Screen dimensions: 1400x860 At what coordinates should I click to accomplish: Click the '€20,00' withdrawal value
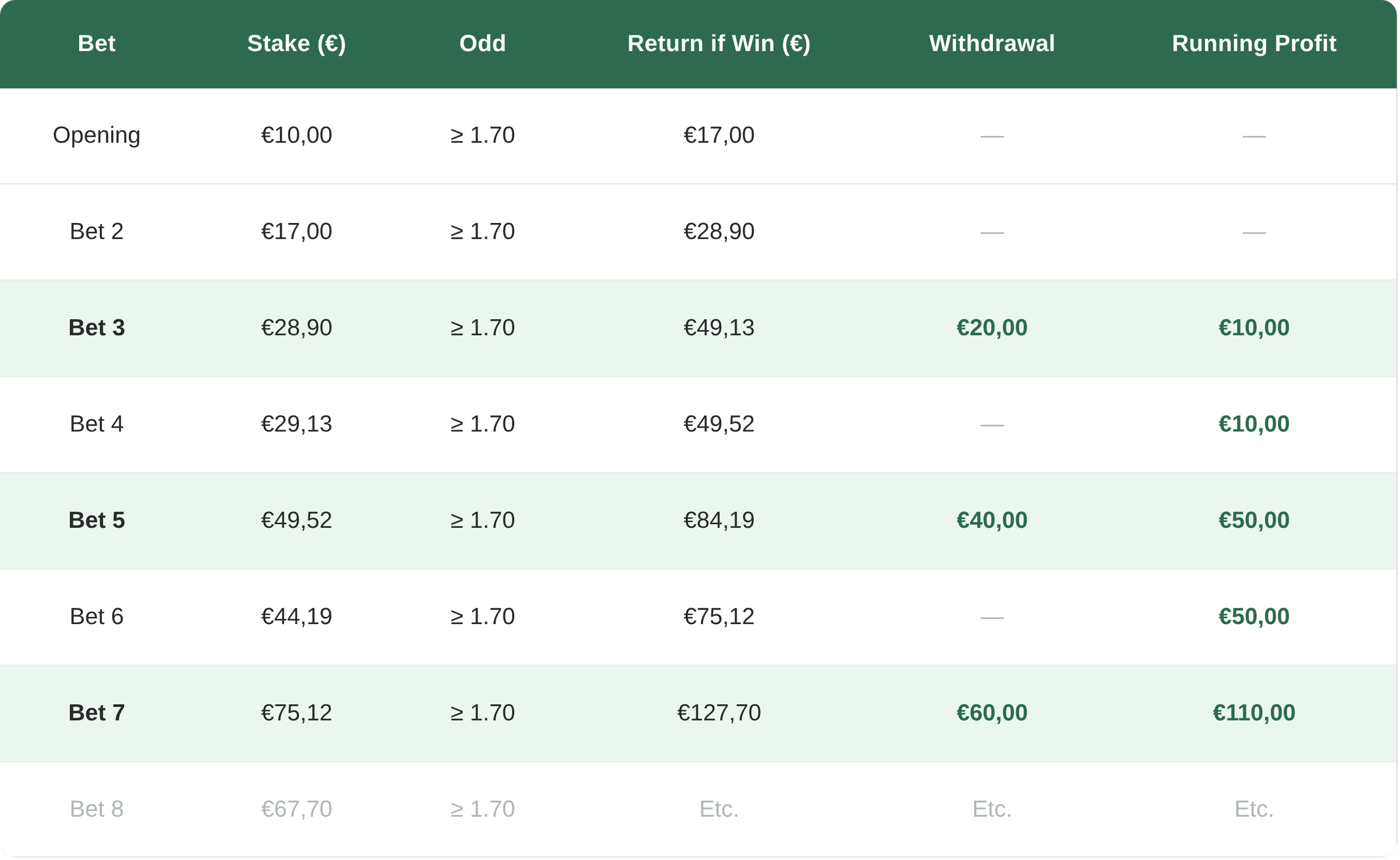(x=992, y=328)
